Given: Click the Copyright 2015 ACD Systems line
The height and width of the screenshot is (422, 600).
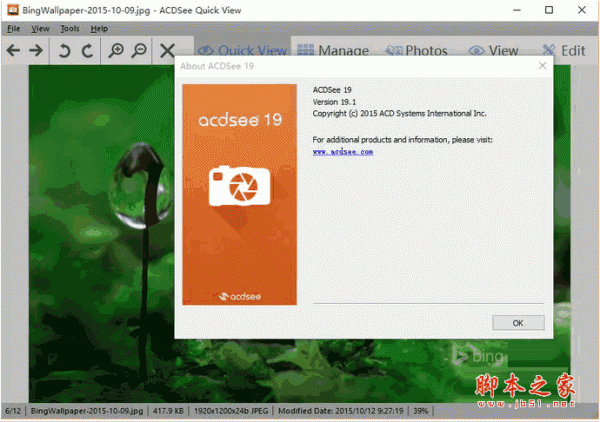Looking at the screenshot, I should [399, 113].
